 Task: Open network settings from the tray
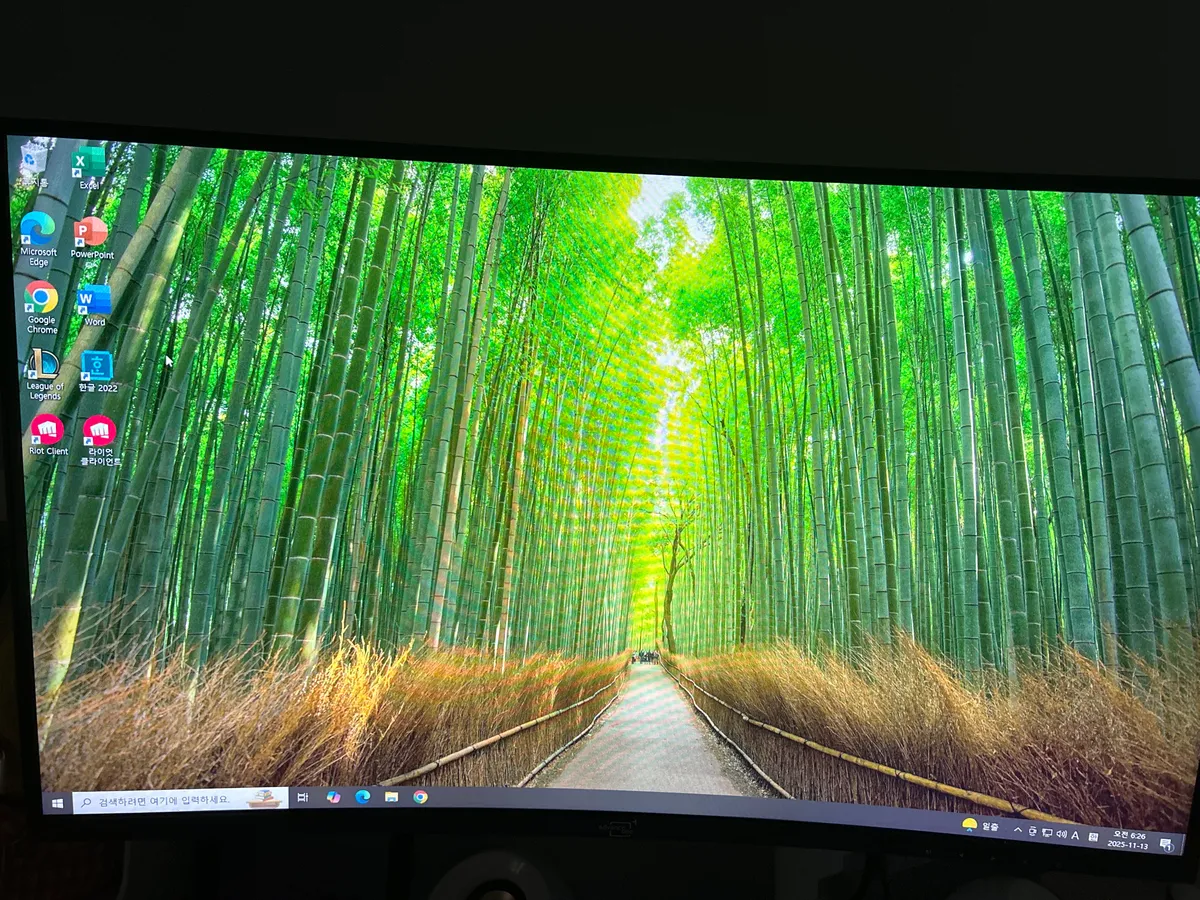(1047, 832)
